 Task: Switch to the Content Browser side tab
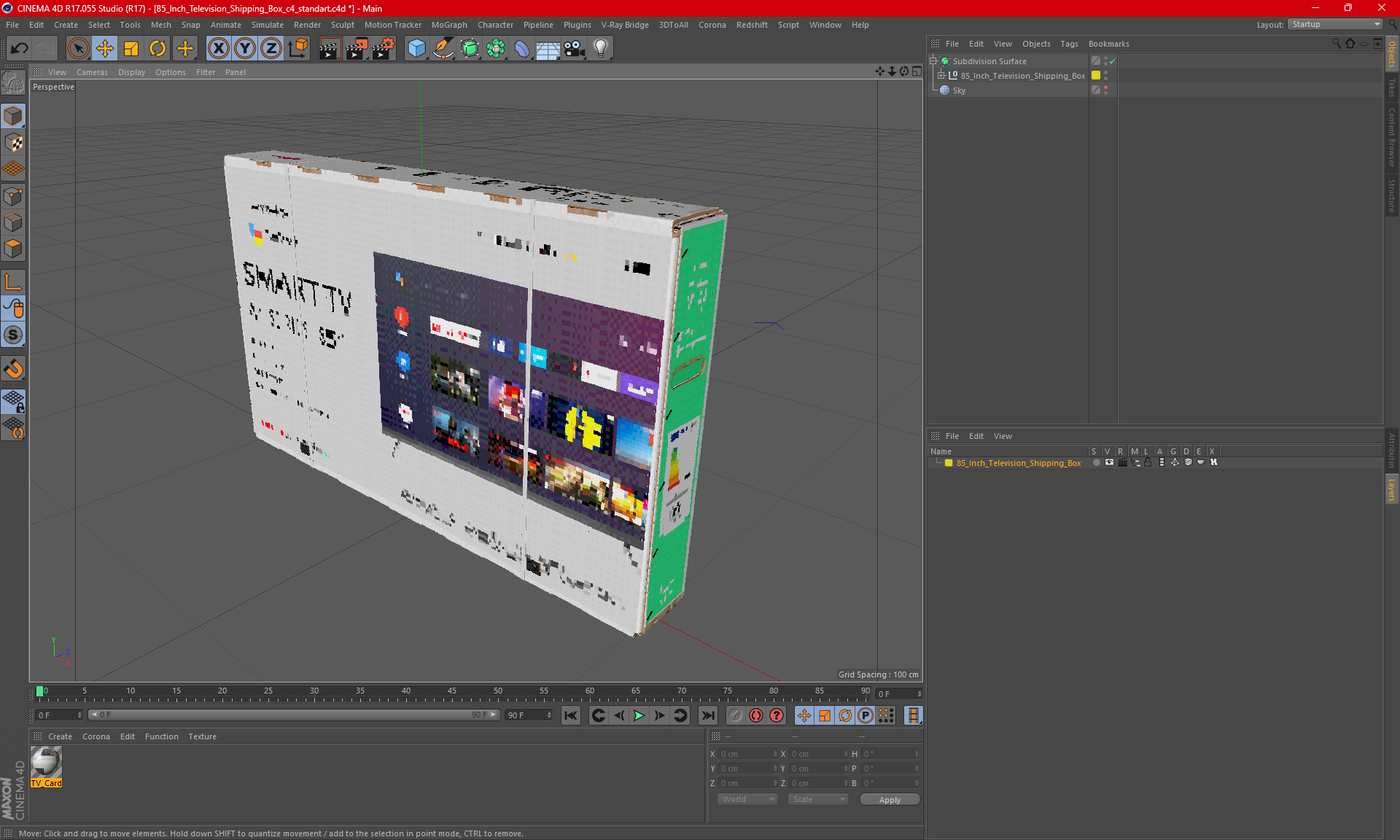1392,137
